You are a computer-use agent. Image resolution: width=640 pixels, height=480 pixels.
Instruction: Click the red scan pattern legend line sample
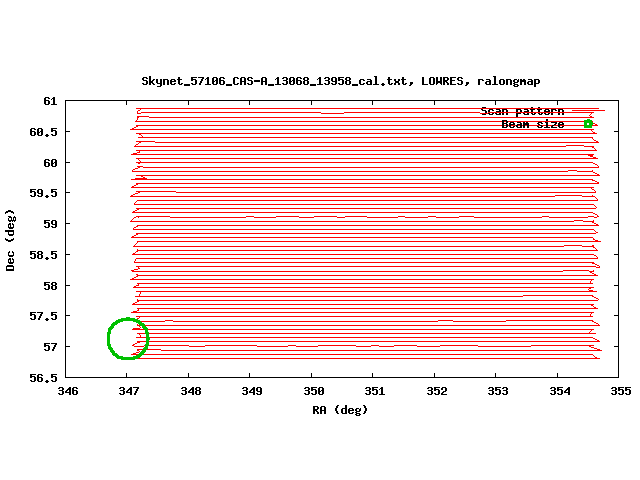(x=588, y=110)
